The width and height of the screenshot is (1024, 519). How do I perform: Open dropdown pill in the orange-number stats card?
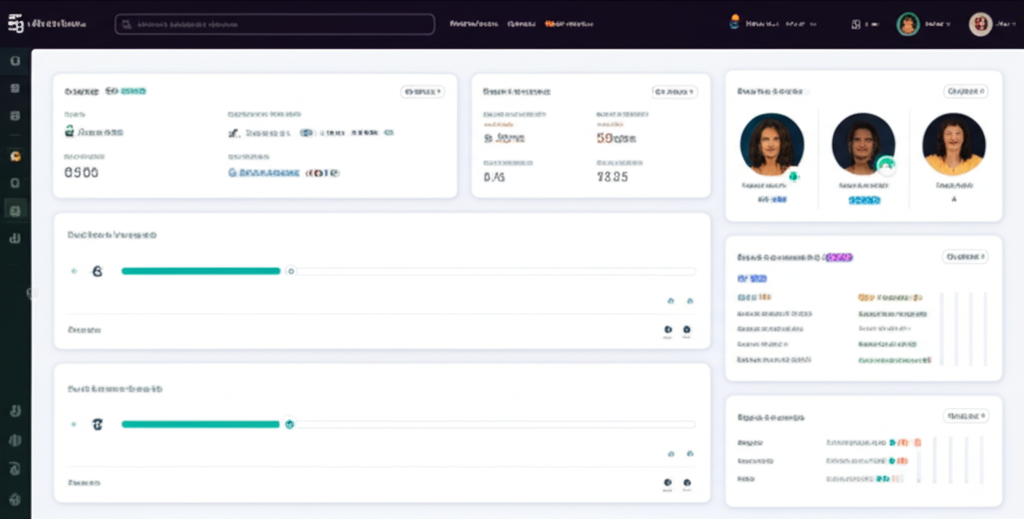675,92
